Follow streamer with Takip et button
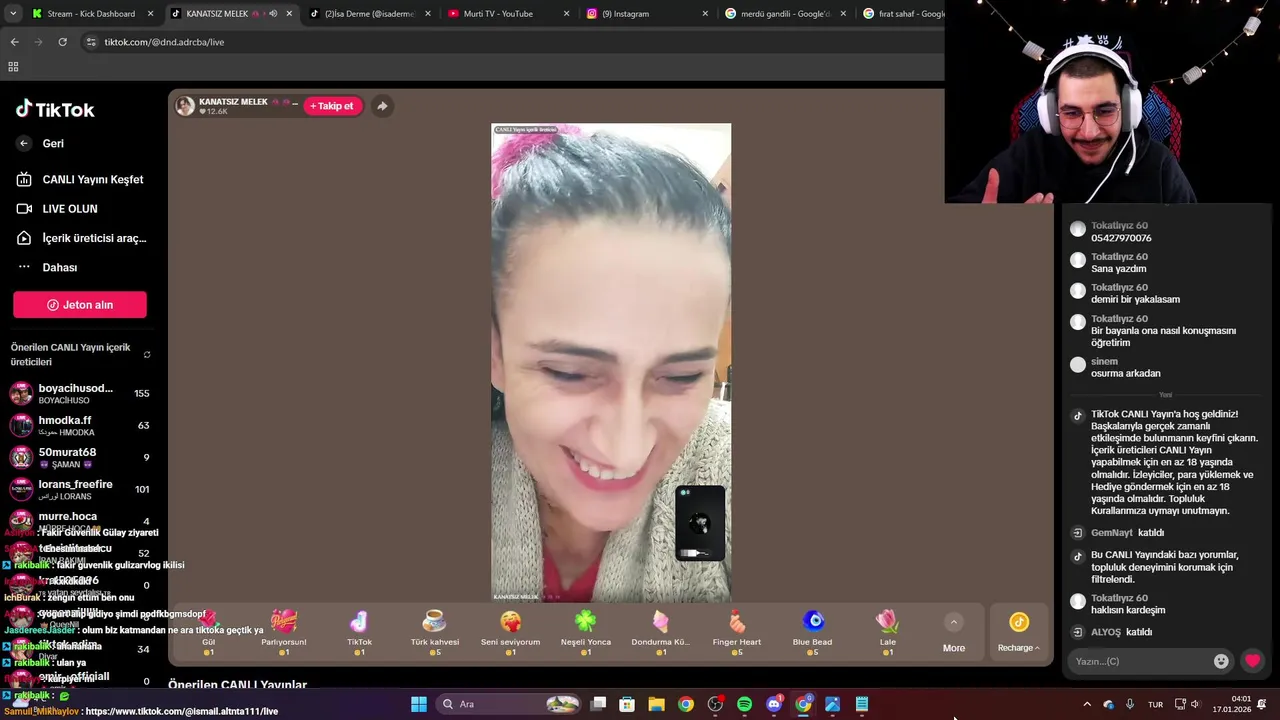 pyautogui.click(x=332, y=106)
